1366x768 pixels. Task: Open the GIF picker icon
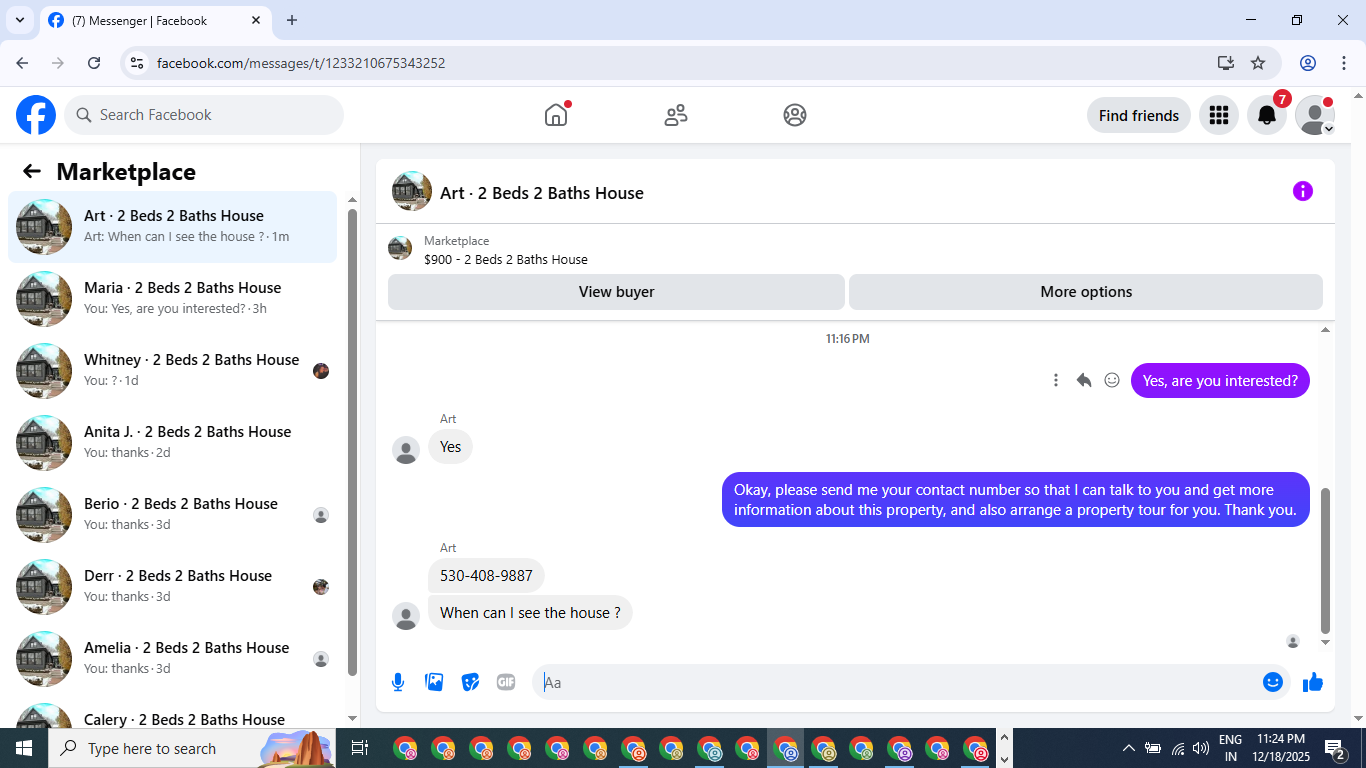pos(506,682)
